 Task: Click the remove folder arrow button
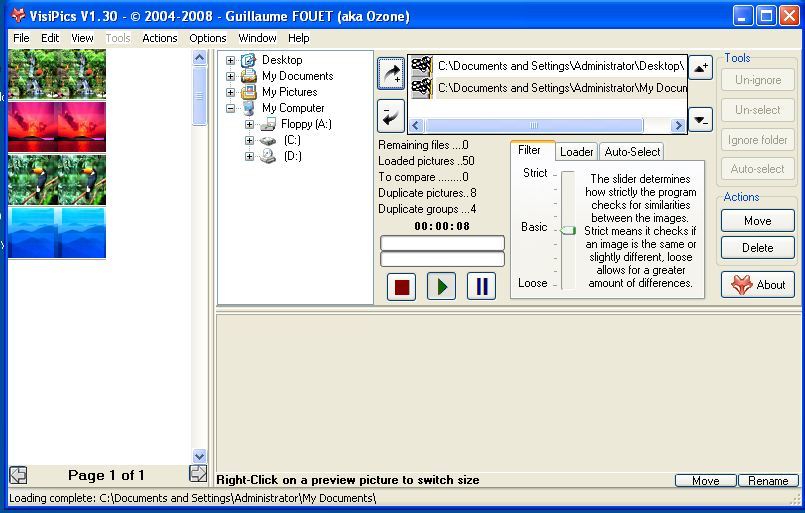[x=391, y=115]
